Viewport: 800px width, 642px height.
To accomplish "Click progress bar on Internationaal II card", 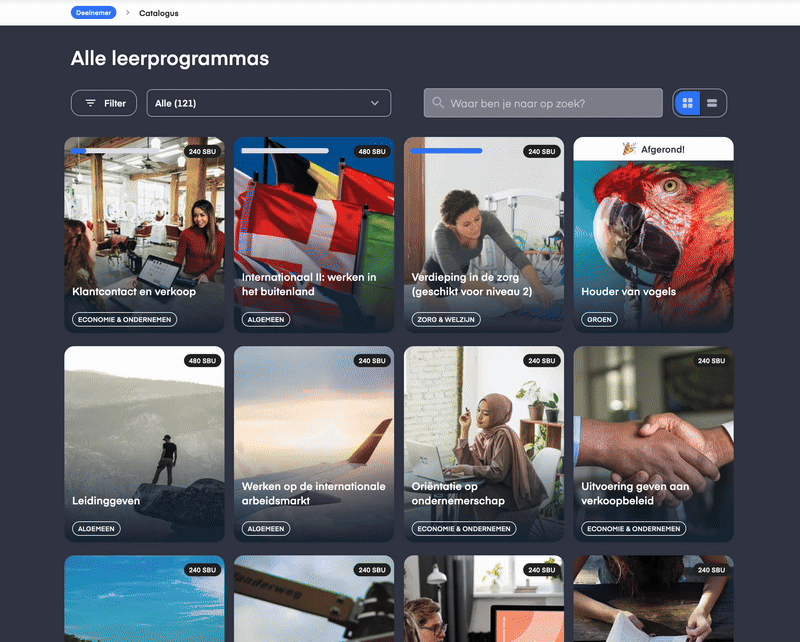I will 285,151.
